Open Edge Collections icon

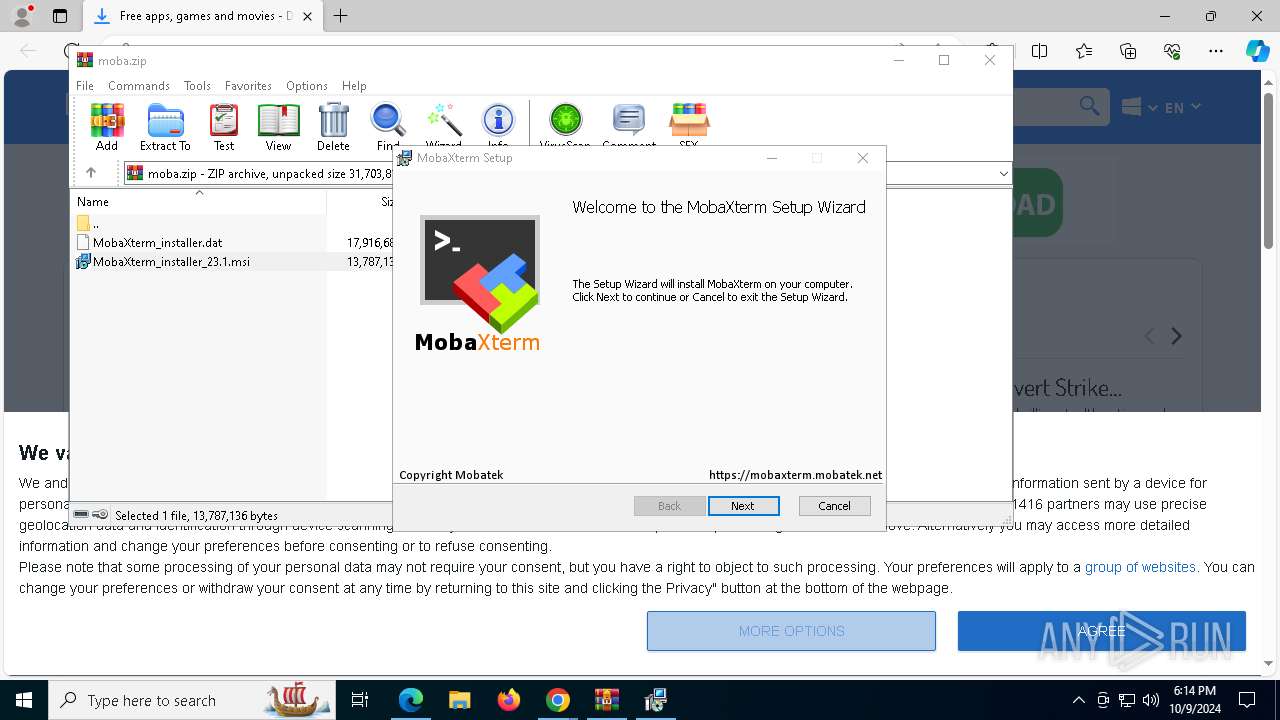[x=1128, y=51]
